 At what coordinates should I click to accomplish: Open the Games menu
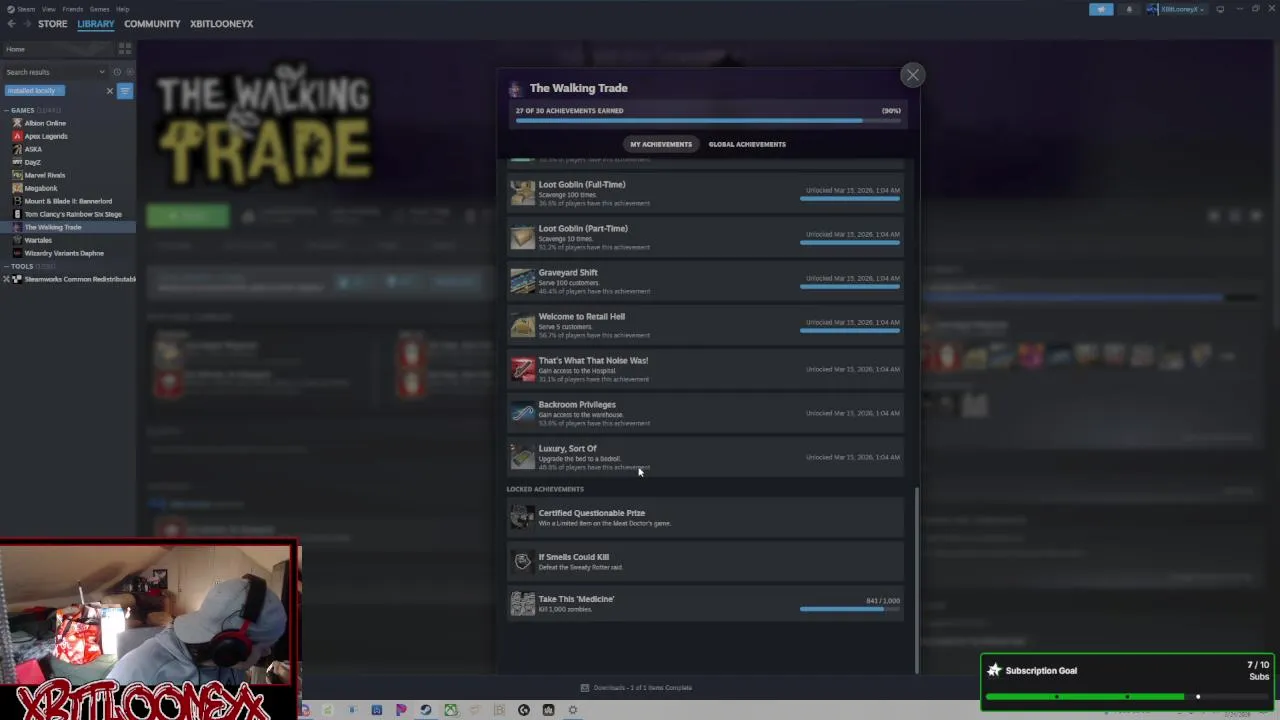(x=99, y=9)
